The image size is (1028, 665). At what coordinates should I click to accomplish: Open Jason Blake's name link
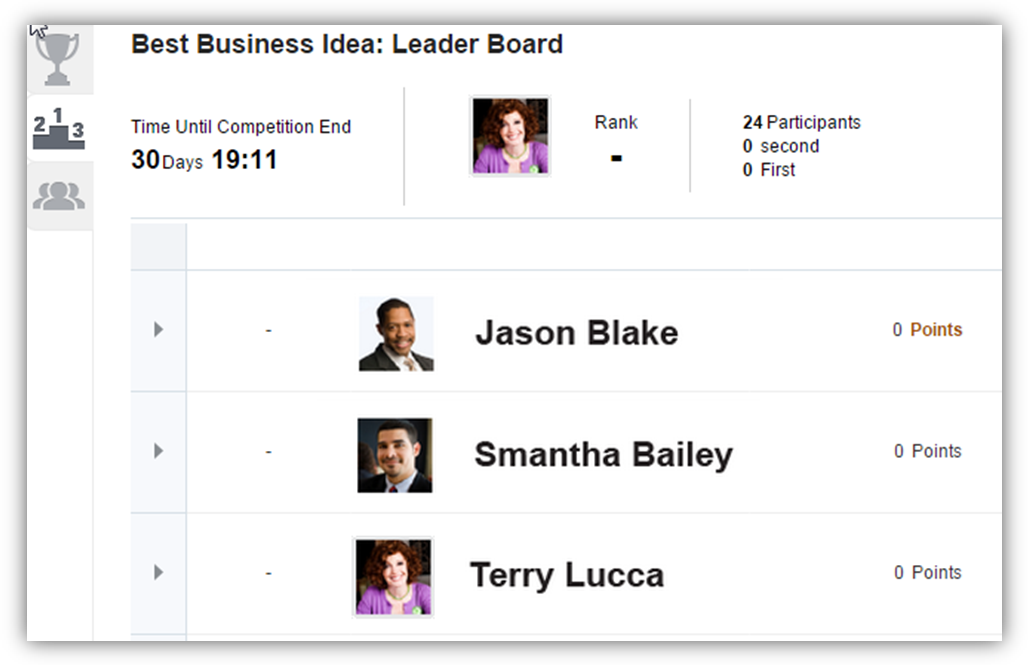pyautogui.click(x=576, y=333)
